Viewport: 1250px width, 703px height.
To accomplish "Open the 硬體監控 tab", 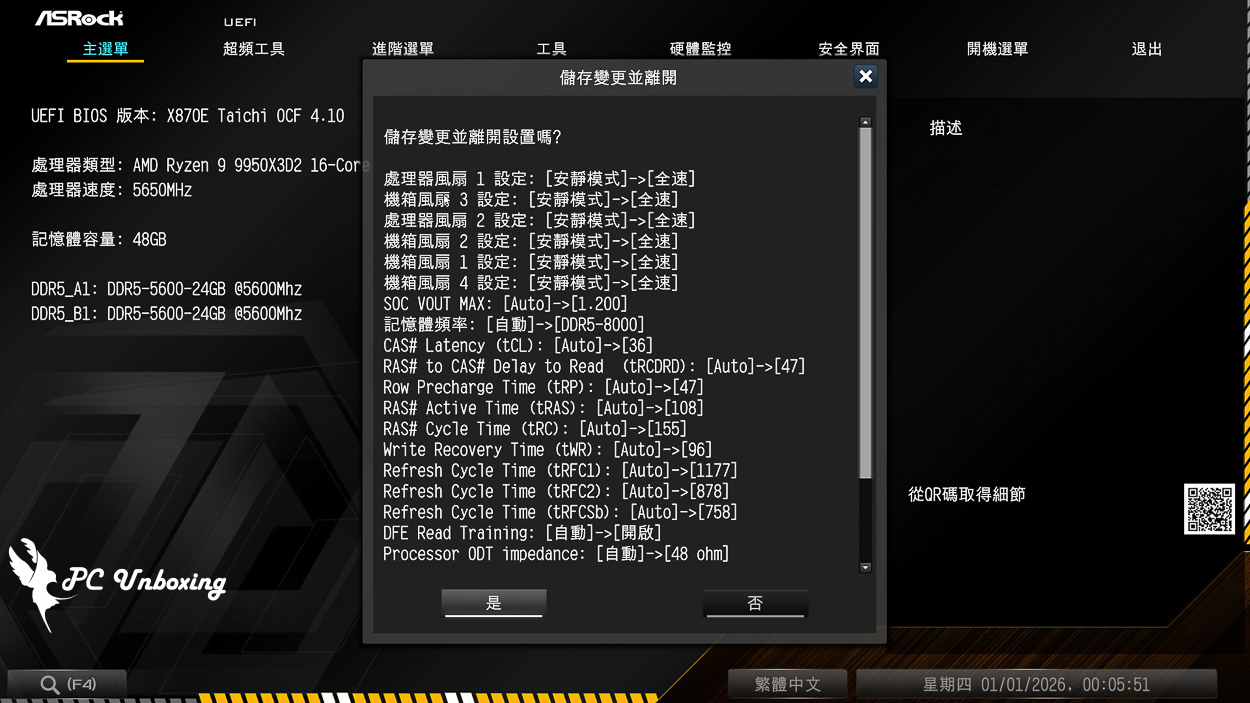I will point(700,49).
